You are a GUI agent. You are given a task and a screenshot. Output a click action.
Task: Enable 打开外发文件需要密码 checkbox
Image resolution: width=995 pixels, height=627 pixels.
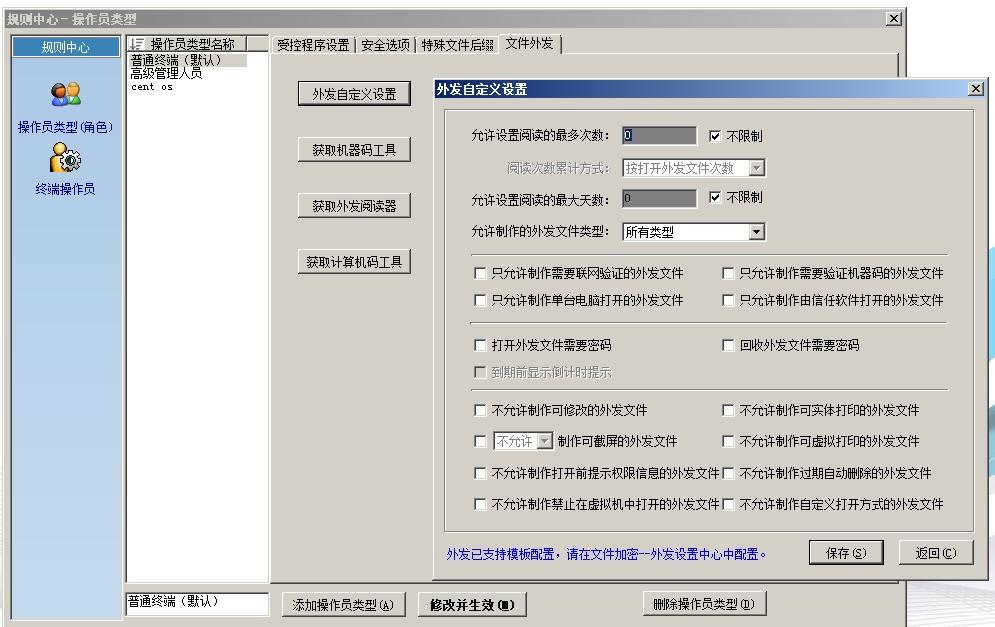[480, 346]
